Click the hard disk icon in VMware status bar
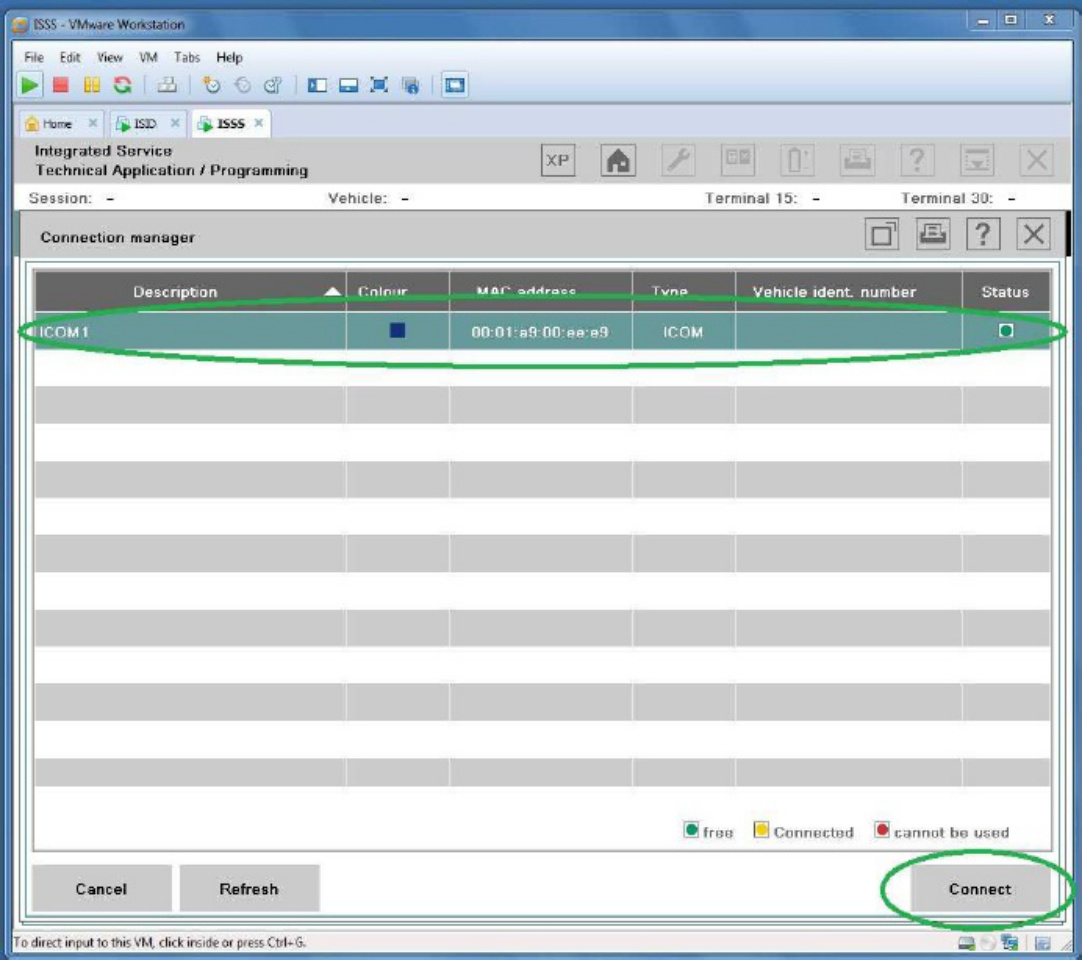The height and width of the screenshot is (960, 1082). 966,943
